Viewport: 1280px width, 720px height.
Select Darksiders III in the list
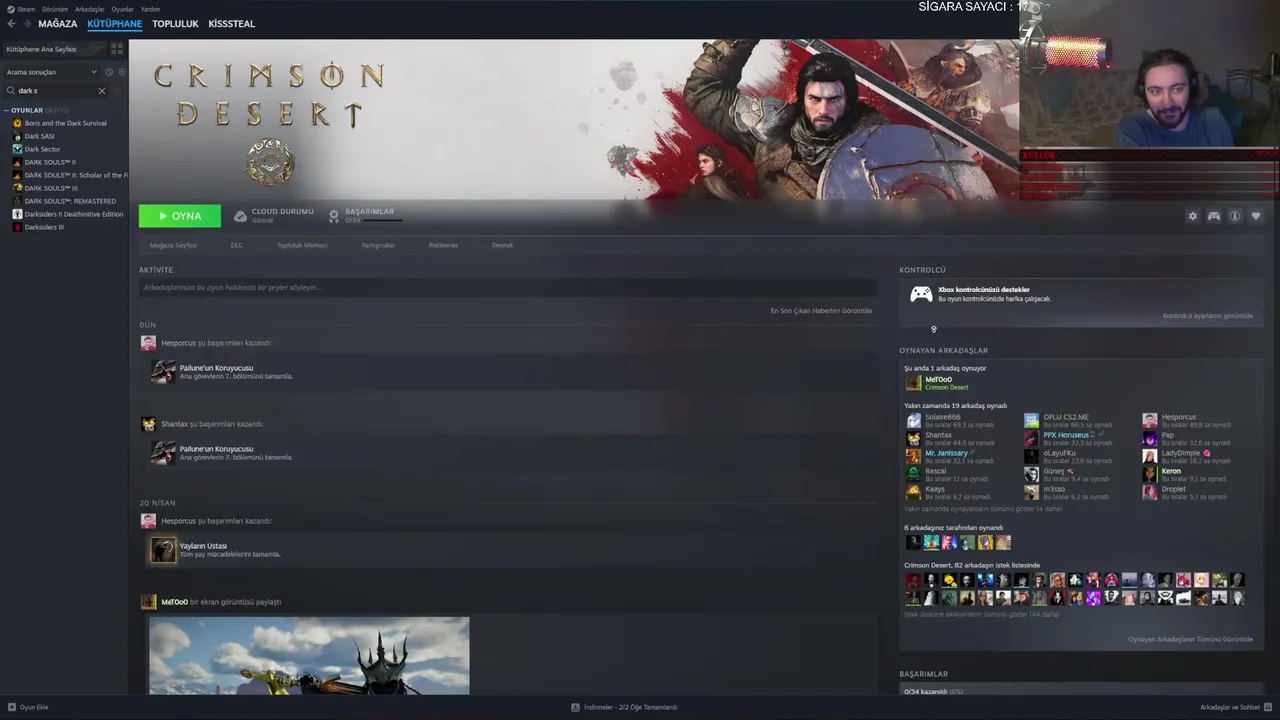(x=44, y=227)
